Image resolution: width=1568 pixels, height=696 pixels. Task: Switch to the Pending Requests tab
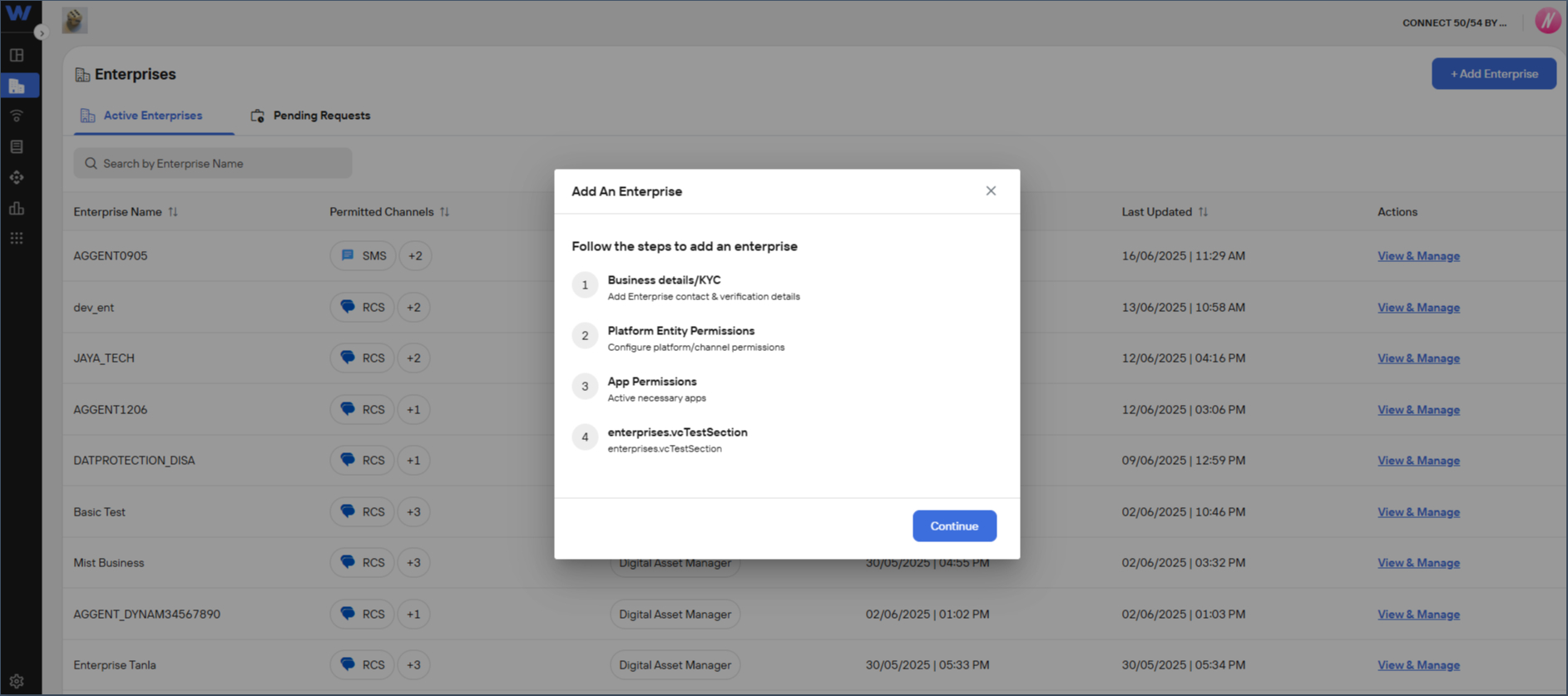311,116
